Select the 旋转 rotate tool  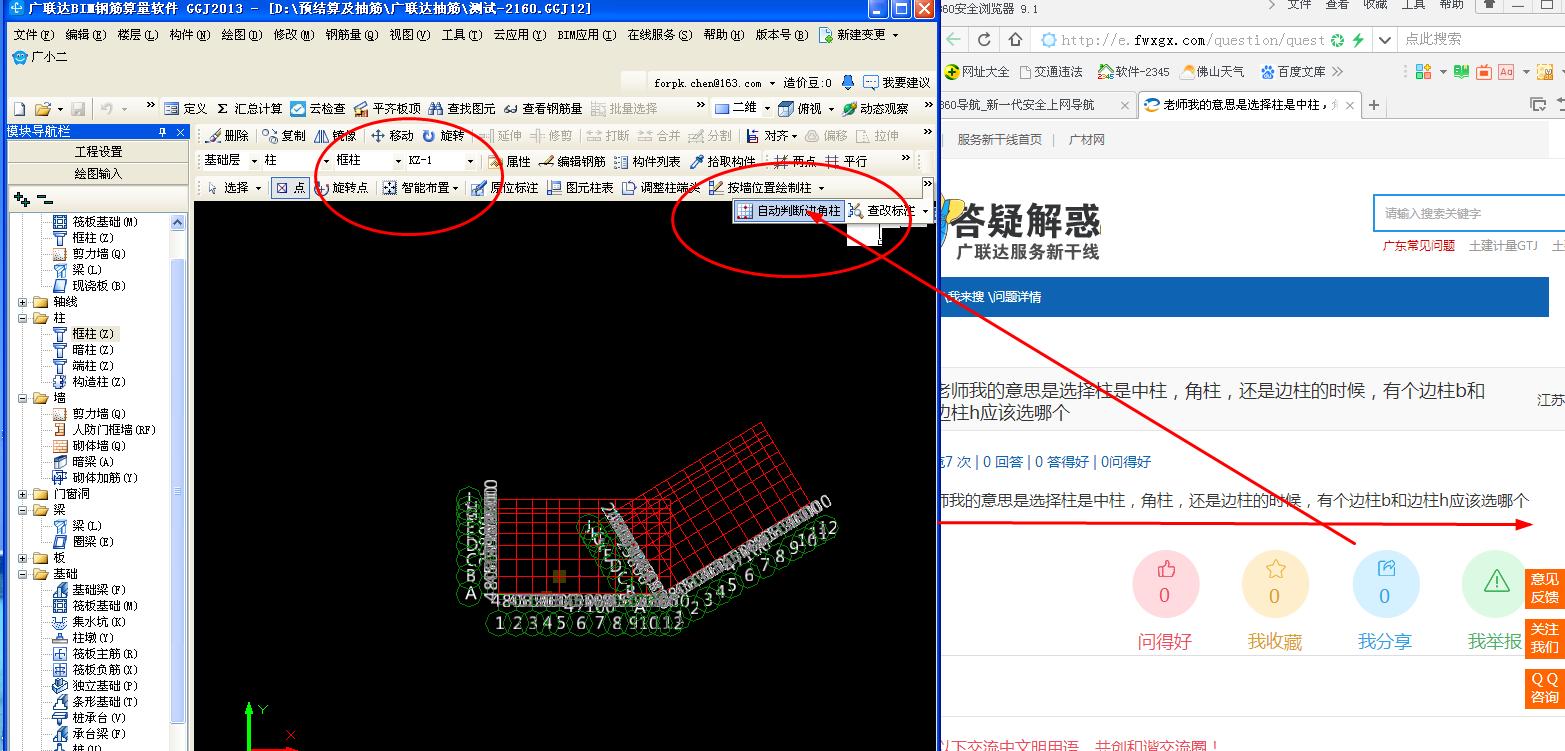click(x=443, y=135)
